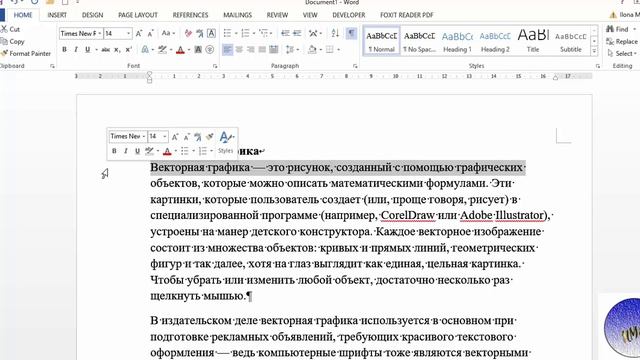640x360 pixels.
Task: Open ribbon font size dropdown
Action: click(129, 33)
